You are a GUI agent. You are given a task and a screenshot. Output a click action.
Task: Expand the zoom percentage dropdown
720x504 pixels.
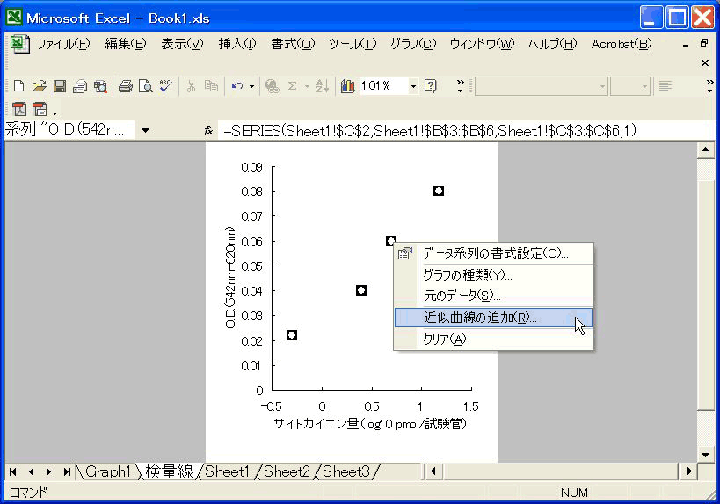pos(412,86)
